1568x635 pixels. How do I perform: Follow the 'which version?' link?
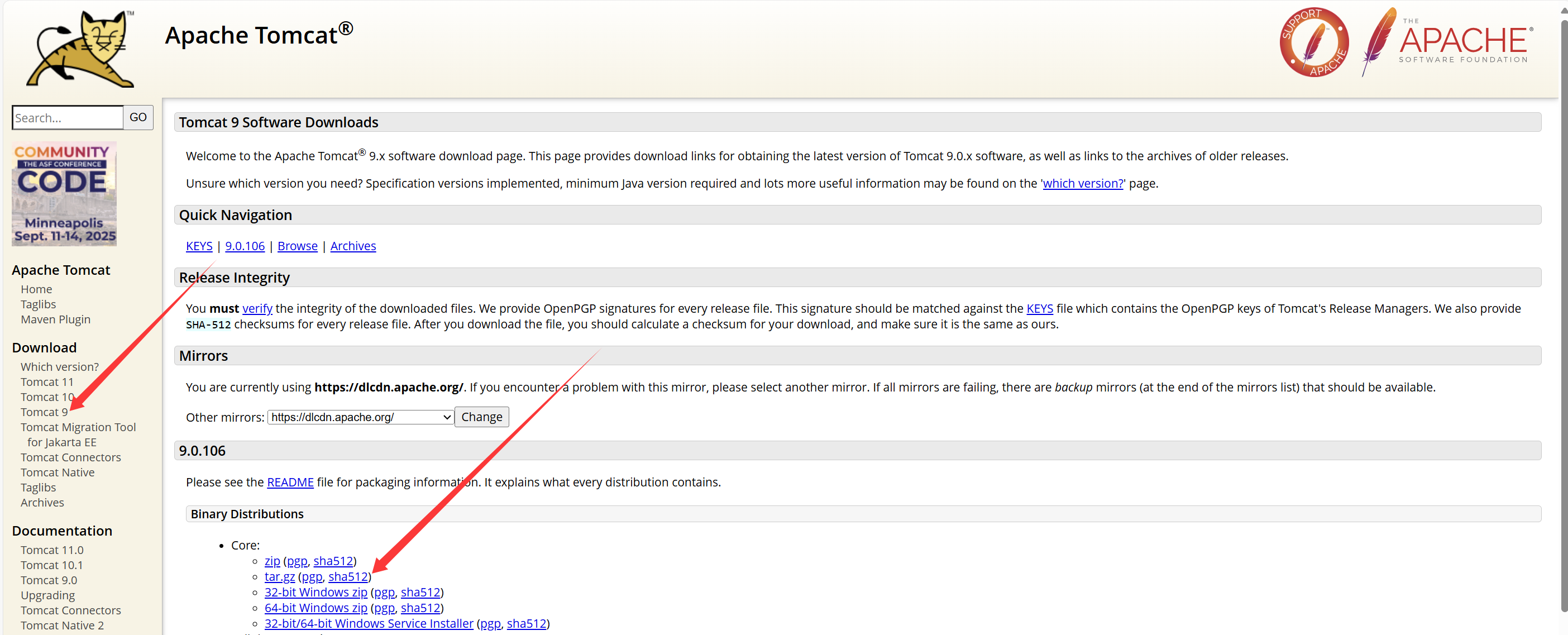pos(1082,183)
